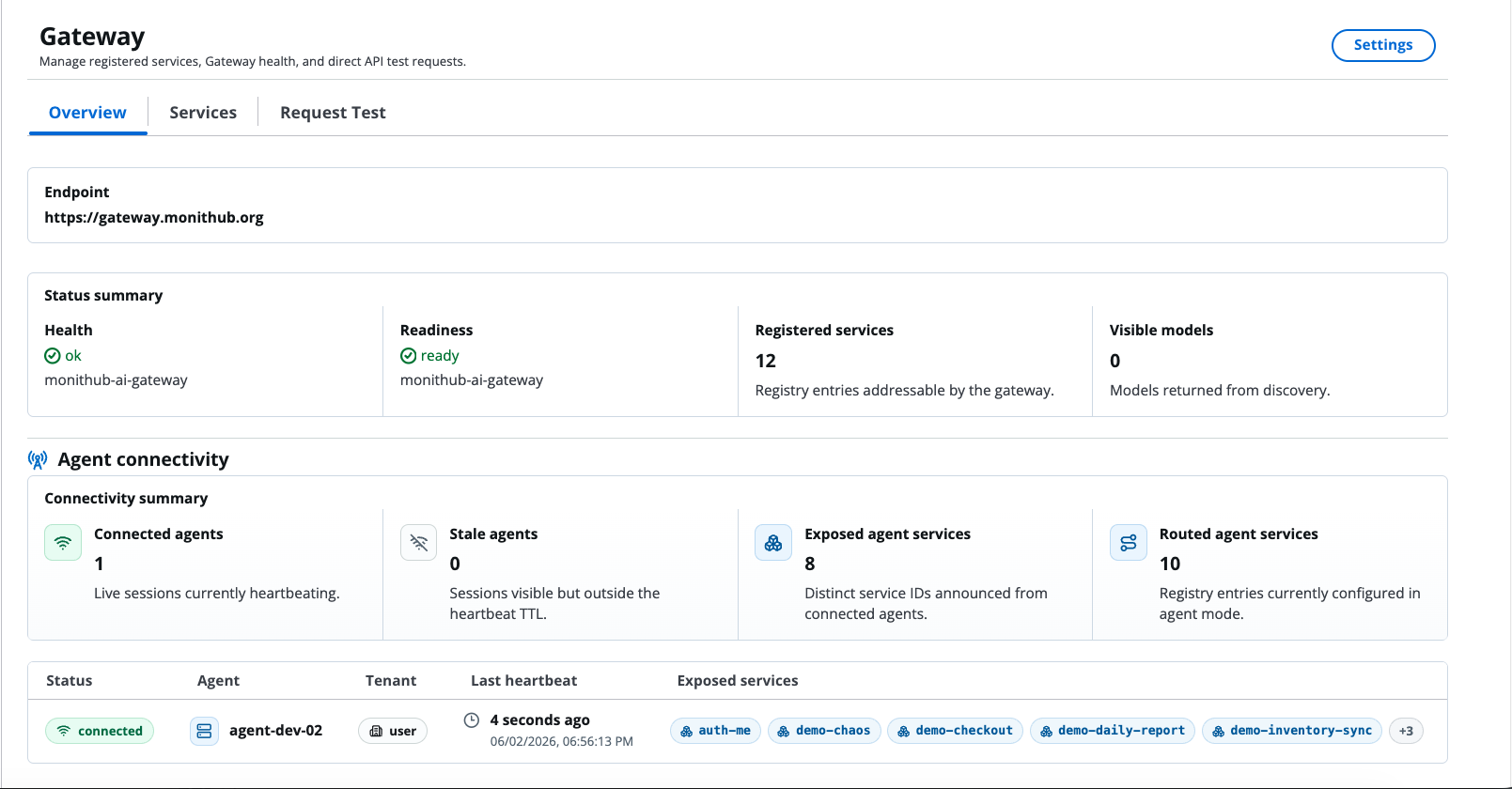Click the connected status badge
This screenshot has height=789, width=1512.
tap(100, 731)
